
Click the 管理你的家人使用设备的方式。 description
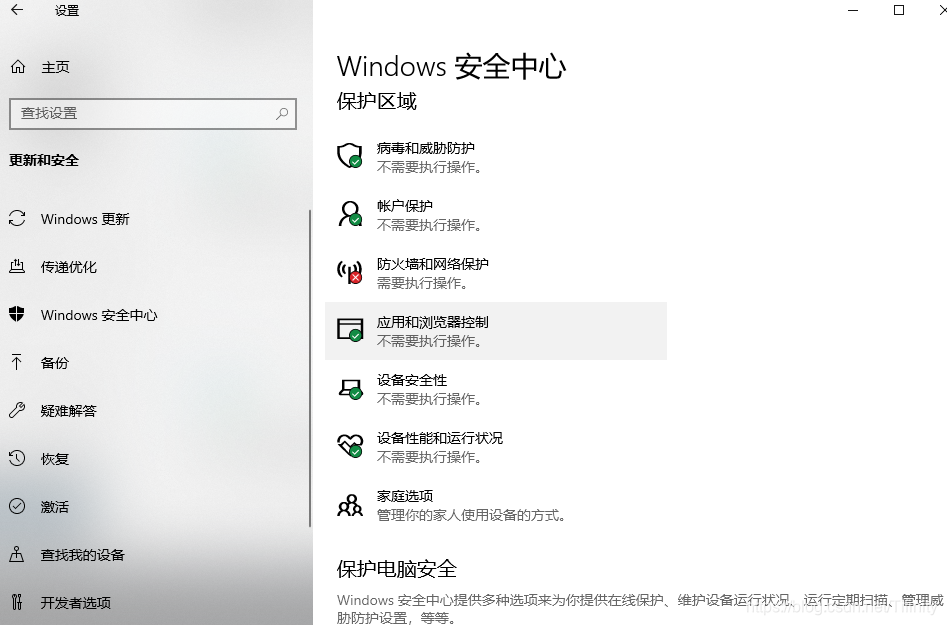pos(471,515)
